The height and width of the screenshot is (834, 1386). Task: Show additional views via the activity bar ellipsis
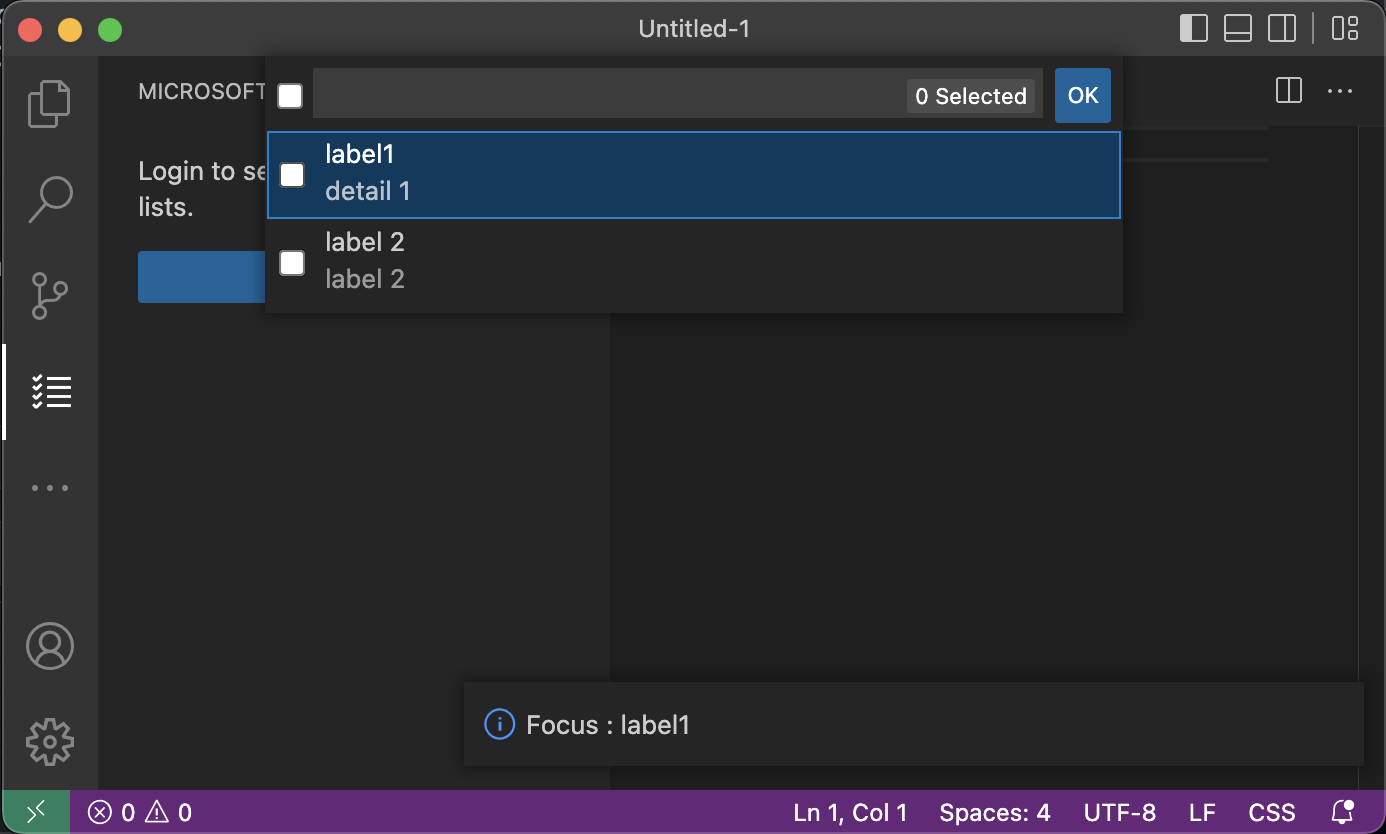coord(49,487)
